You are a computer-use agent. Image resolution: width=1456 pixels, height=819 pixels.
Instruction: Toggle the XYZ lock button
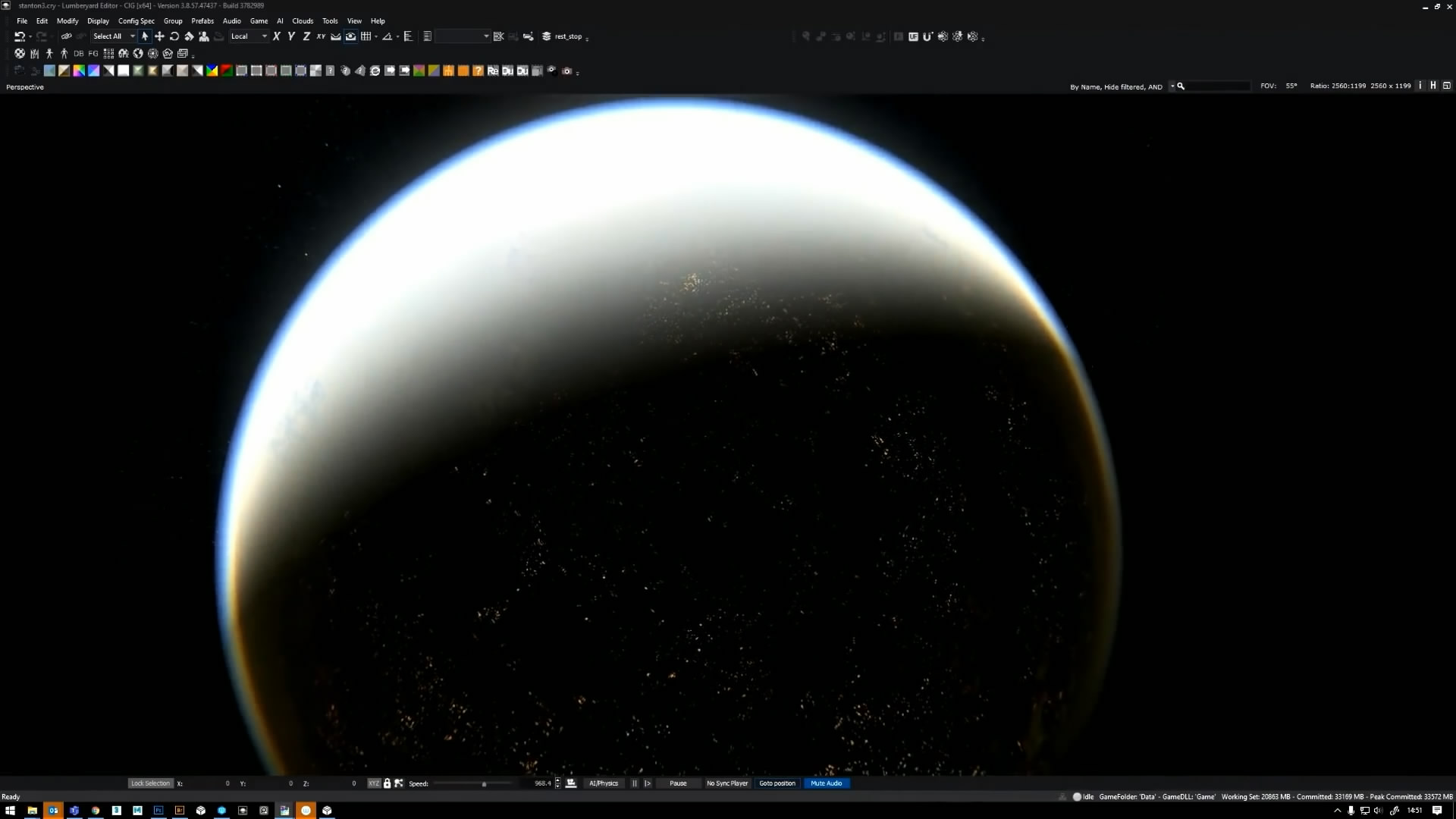[x=374, y=783]
